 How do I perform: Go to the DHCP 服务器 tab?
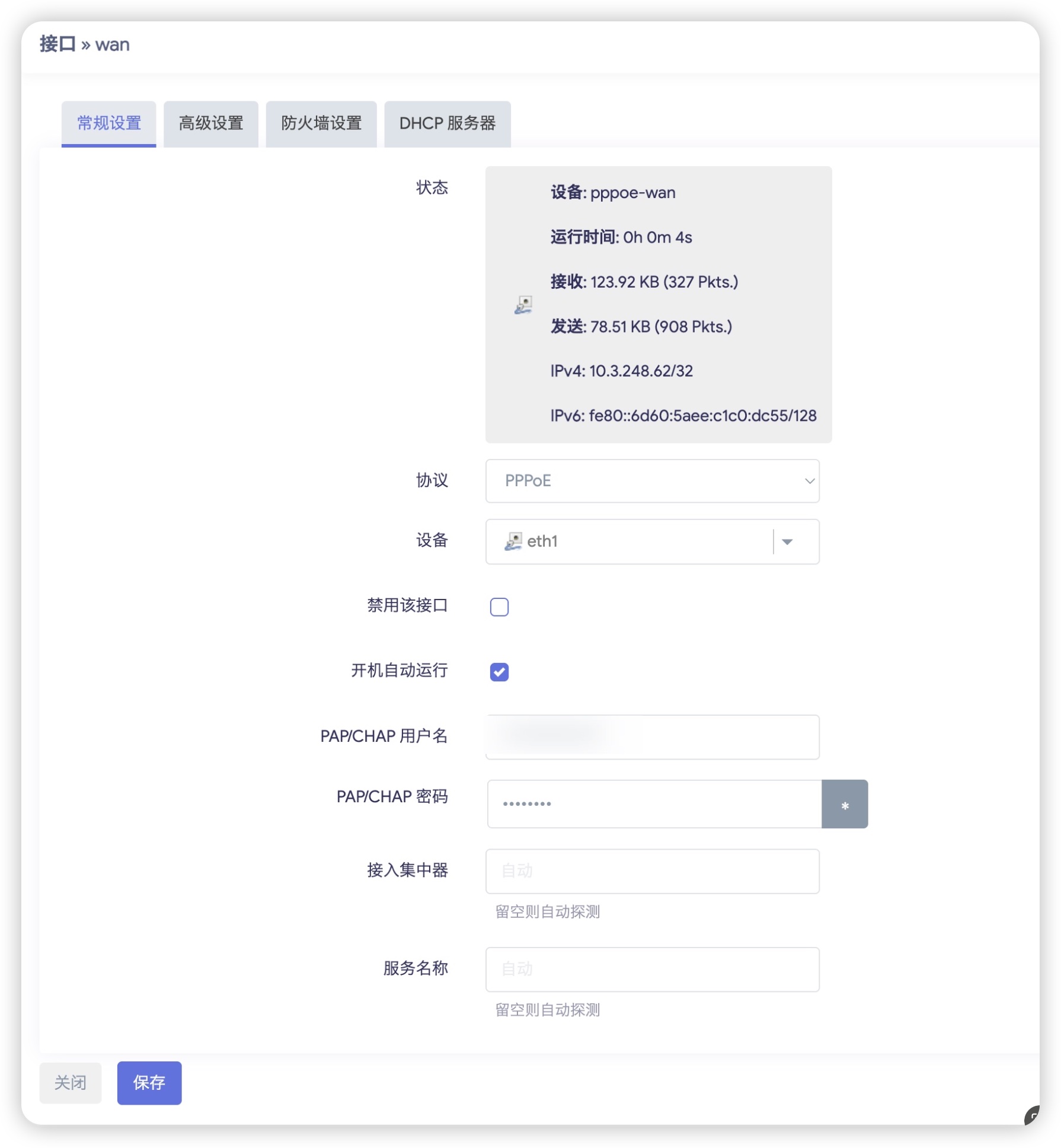point(447,123)
